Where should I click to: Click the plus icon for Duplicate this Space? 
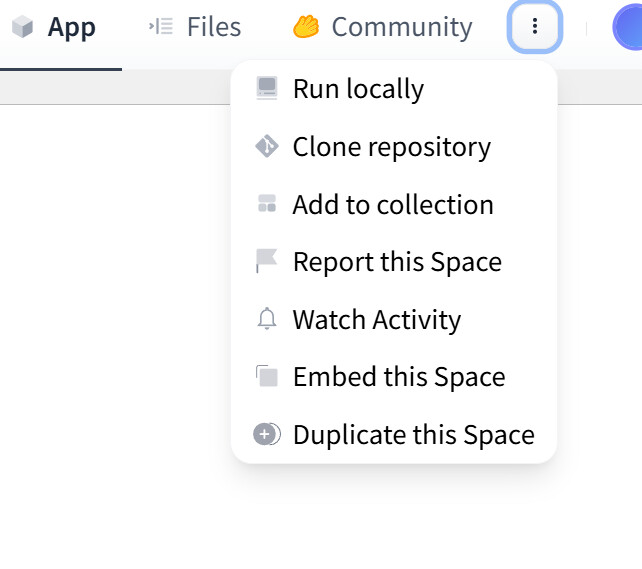coord(266,435)
